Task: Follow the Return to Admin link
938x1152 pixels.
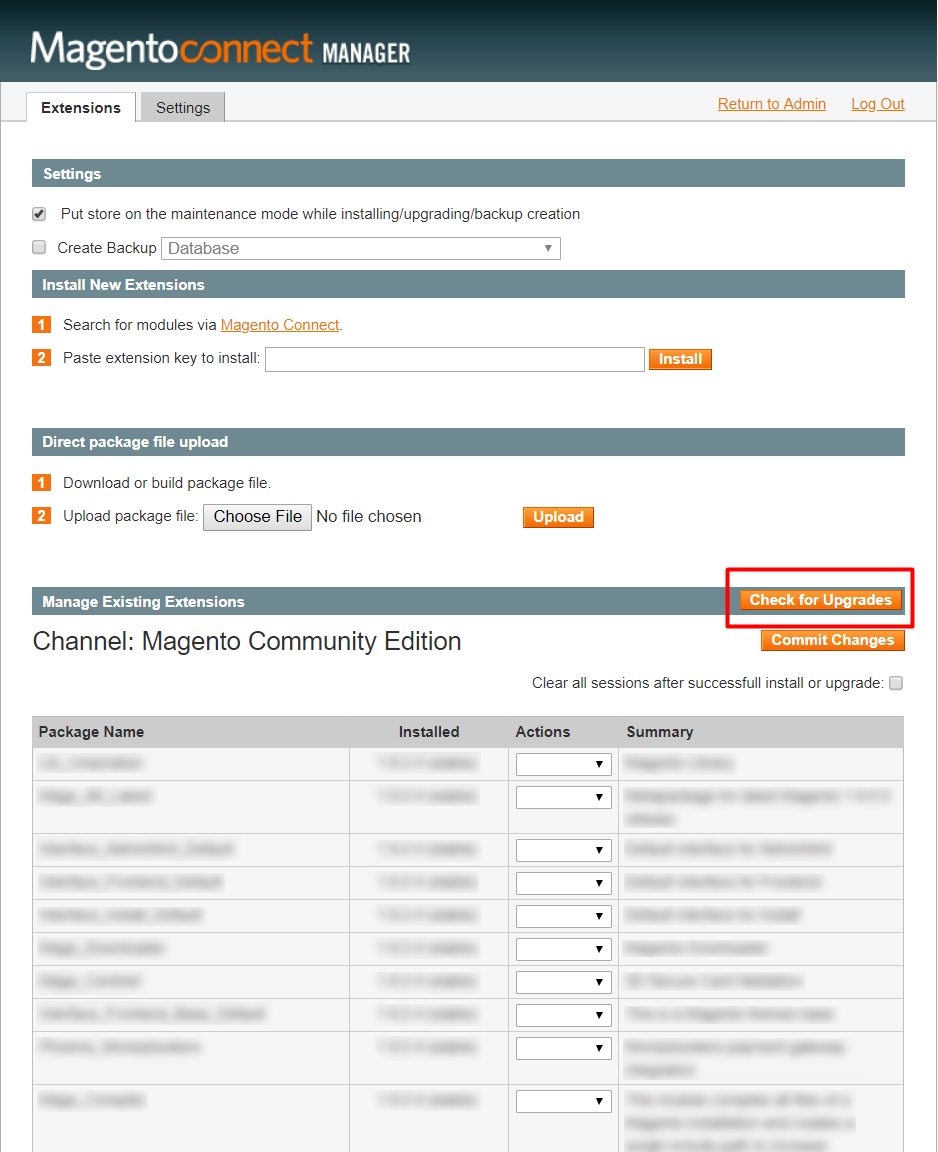Action: coord(771,104)
